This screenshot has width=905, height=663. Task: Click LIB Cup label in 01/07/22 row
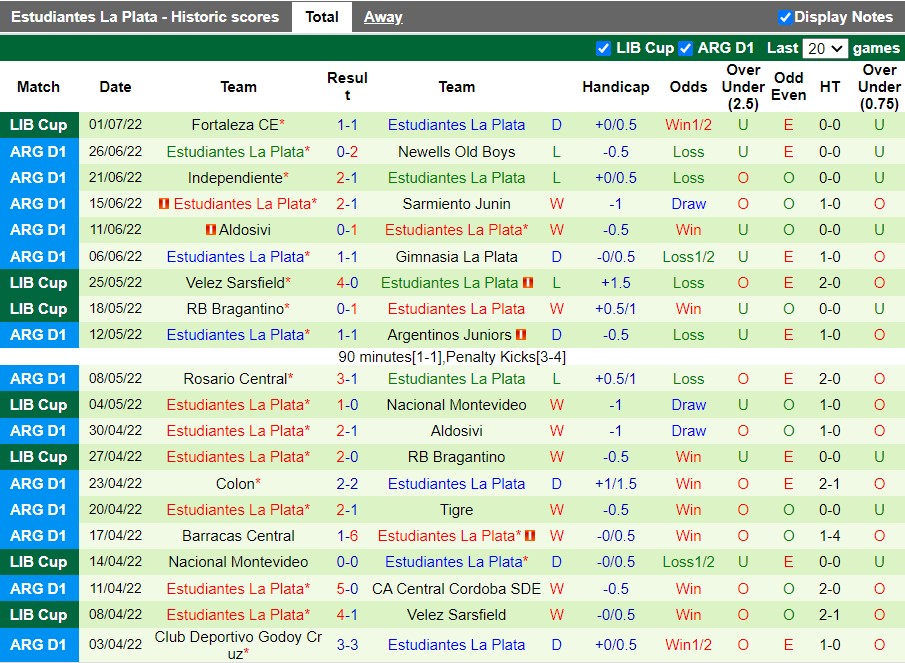pyautogui.click(x=39, y=125)
